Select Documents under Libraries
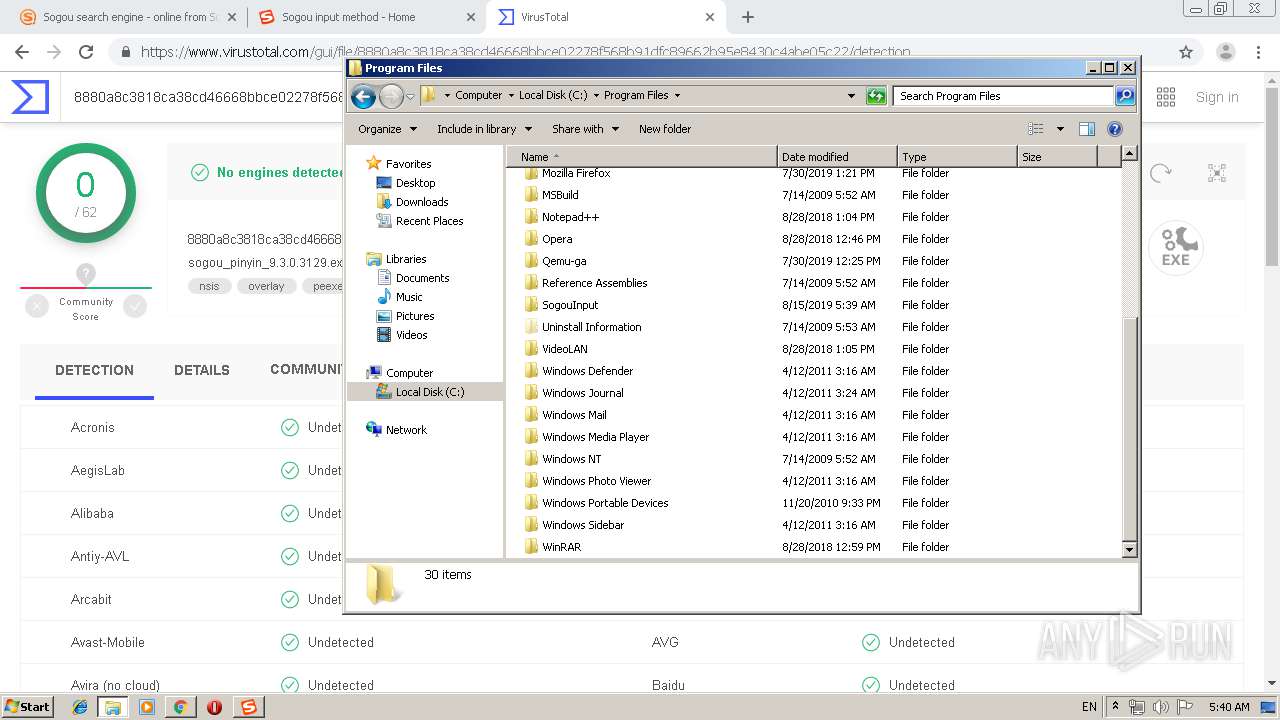This screenshot has width=1280, height=720. point(422,278)
